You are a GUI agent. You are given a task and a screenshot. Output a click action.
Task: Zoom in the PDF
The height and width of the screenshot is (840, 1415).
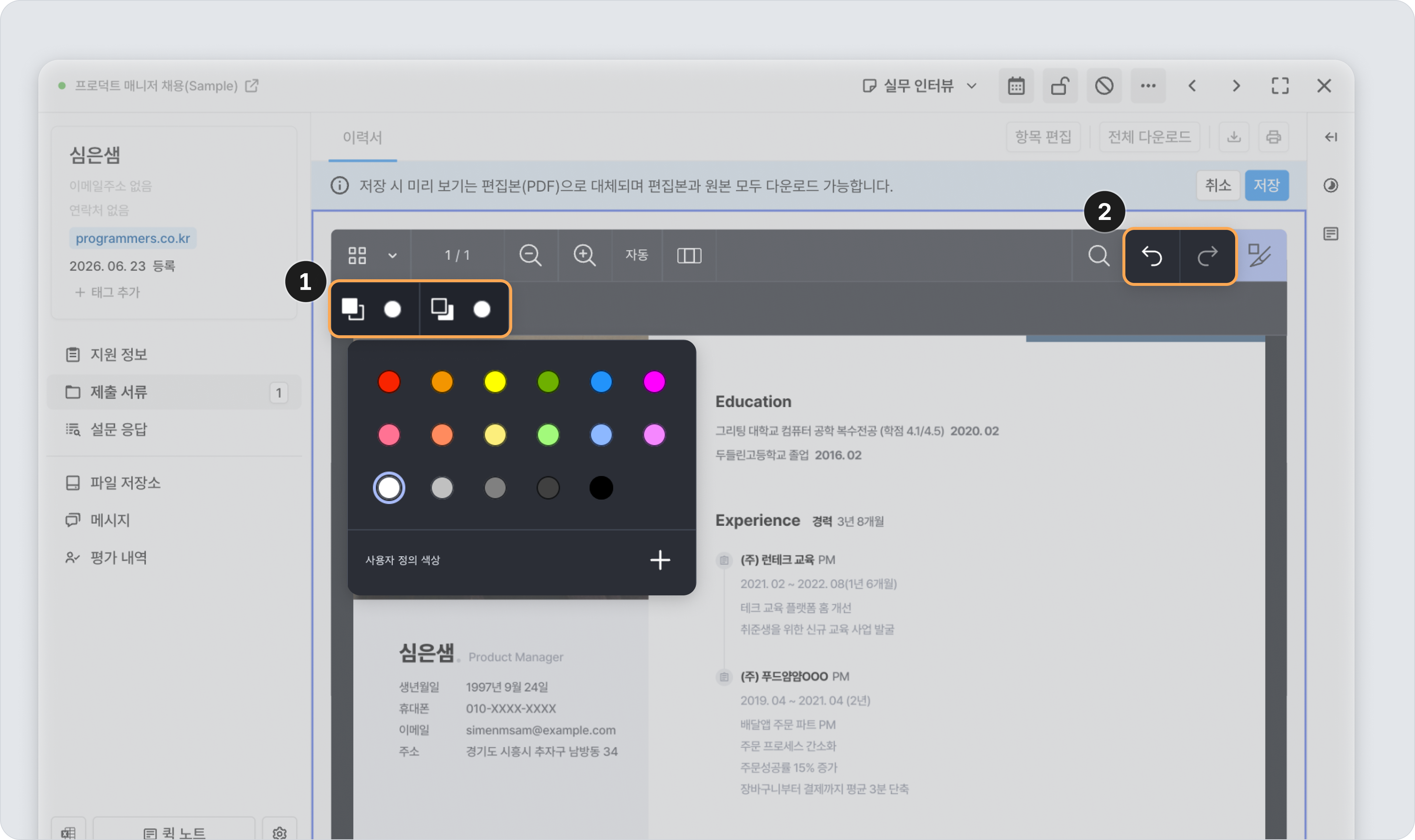[x=584, y=255]
